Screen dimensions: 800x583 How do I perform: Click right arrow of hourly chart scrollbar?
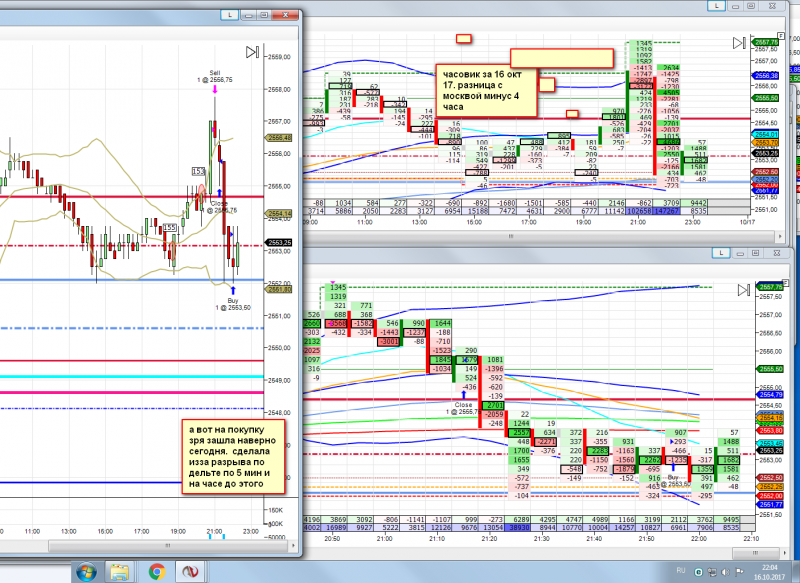point(780,236)
